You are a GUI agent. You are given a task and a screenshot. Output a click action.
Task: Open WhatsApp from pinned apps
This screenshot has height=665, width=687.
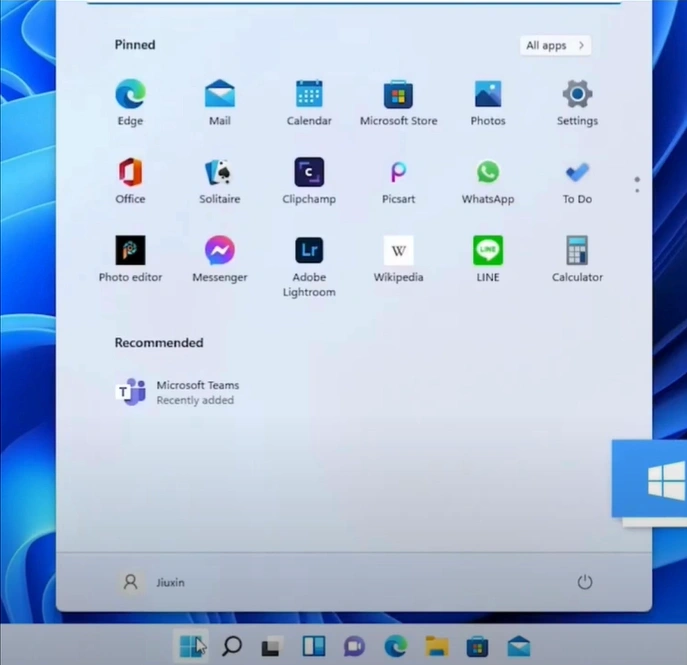pos(488,180)
